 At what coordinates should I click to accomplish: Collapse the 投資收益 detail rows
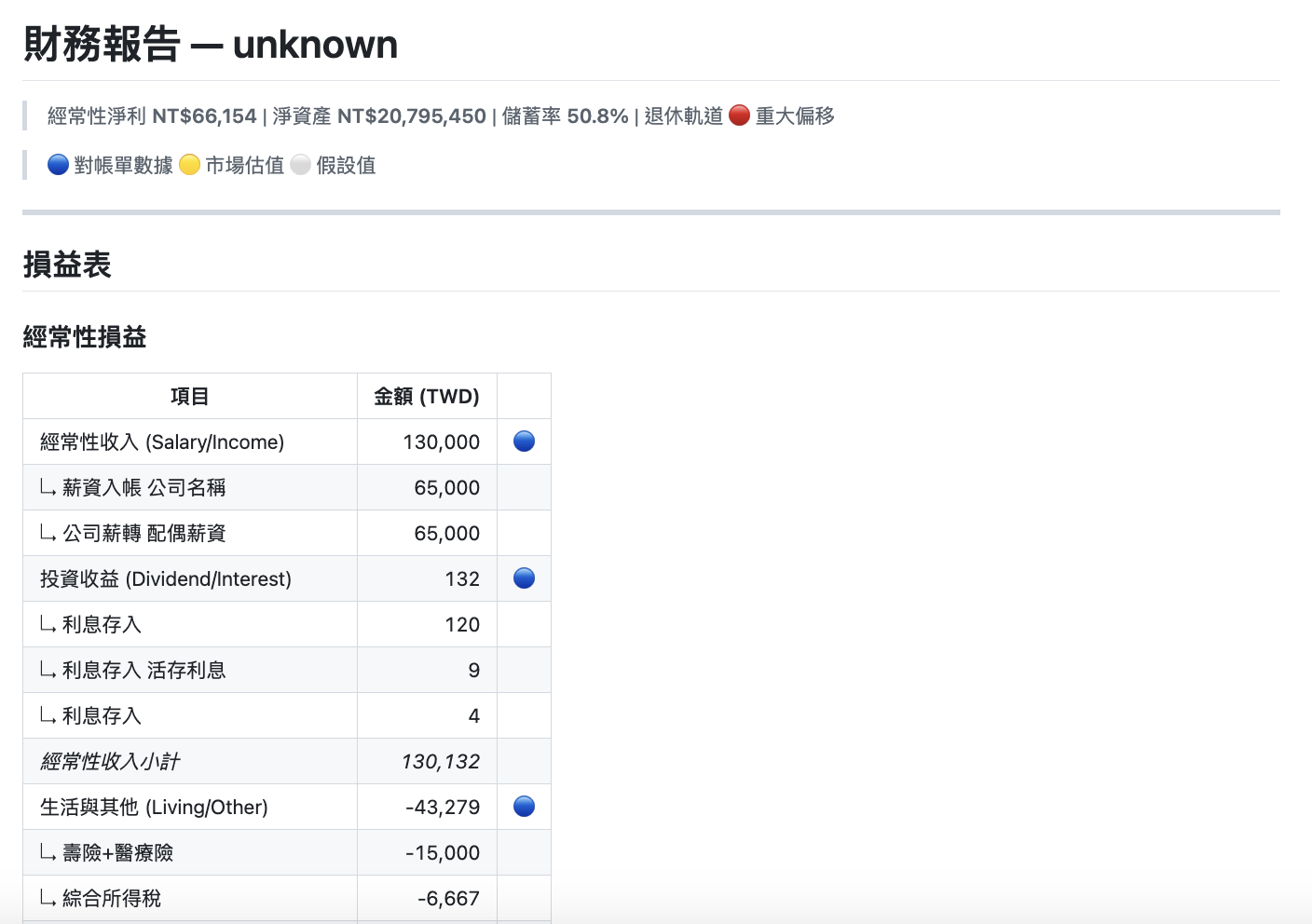[x=165, y=577]
